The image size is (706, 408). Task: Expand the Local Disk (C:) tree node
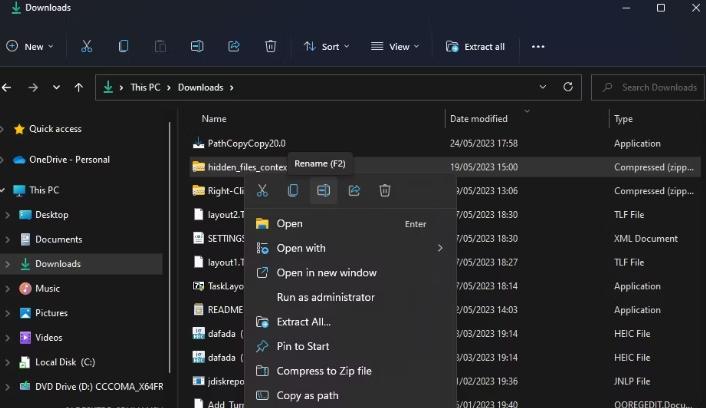(x=8, y=362)
